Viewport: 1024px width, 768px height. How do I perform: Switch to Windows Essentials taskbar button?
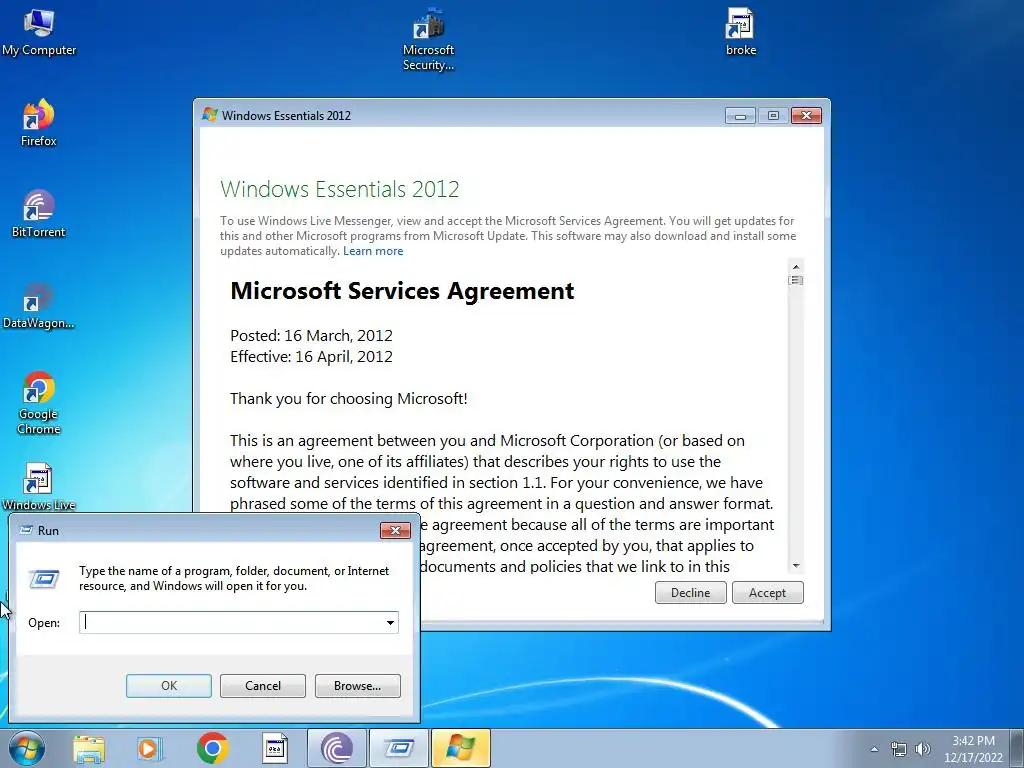461,748
